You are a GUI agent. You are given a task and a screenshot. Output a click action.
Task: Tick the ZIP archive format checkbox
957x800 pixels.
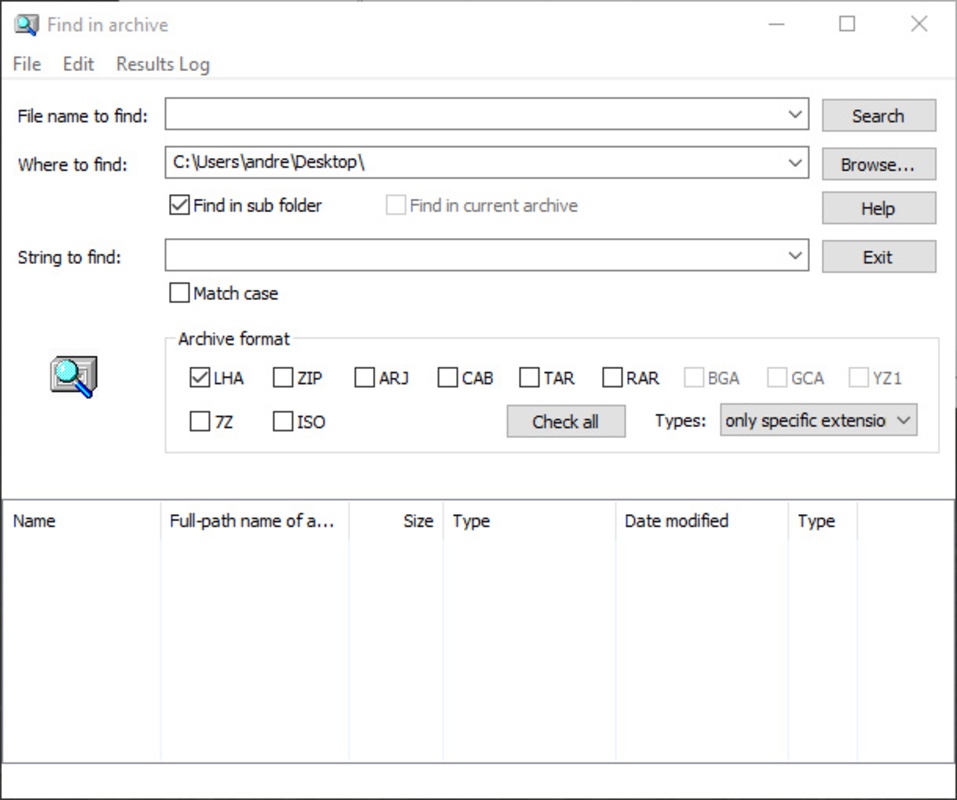(x=284, y=378)
